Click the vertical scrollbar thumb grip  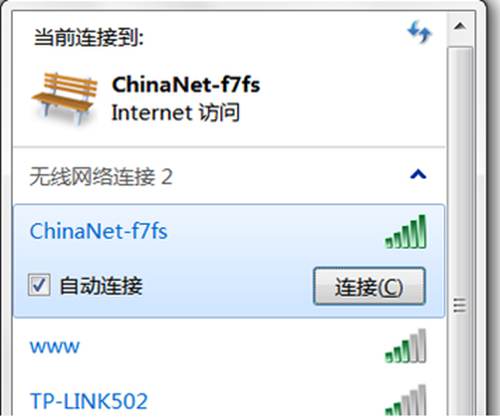pos(460,305)
